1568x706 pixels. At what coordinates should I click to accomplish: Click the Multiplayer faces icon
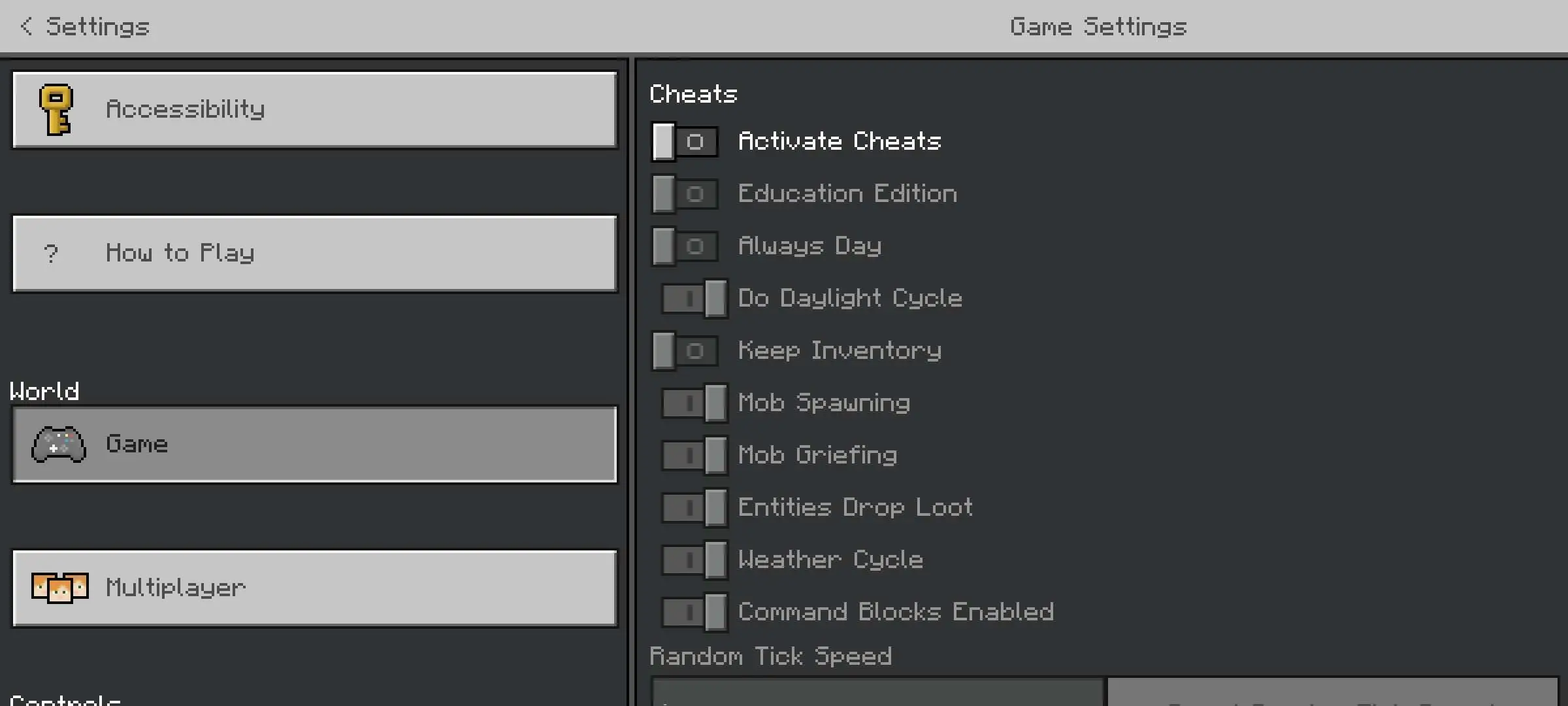pyautogui.click(x=59, y=588)
